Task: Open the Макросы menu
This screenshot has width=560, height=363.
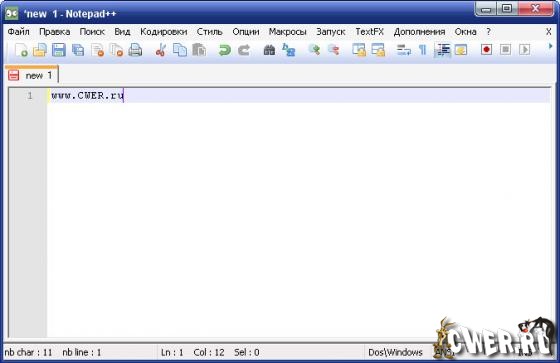Action: click(x=288, y=32)
